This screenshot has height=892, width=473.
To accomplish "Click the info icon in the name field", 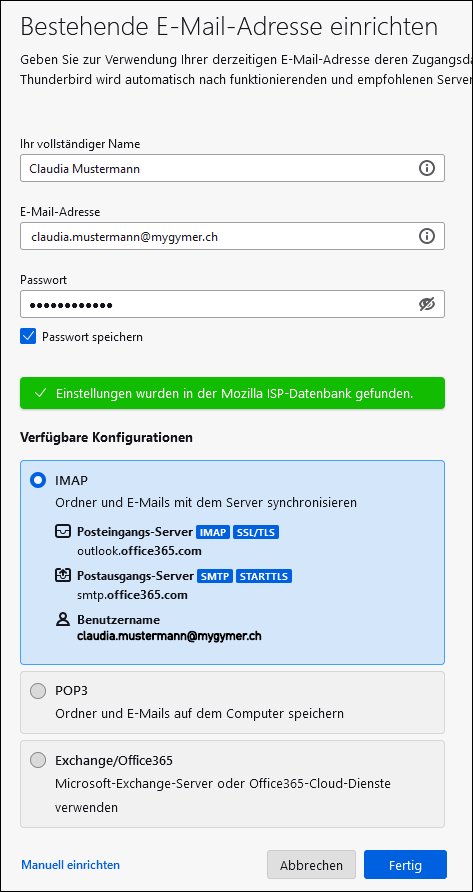I will point(426,168).
